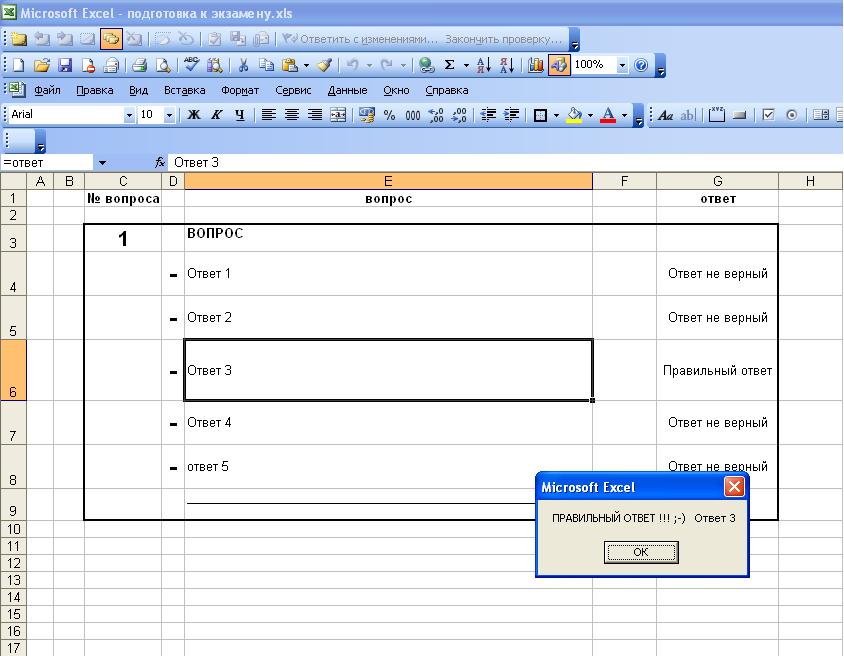Insert checkbox control from Forms toolbar
Viewport: 844px width, 656px height.
click(769, 115)
